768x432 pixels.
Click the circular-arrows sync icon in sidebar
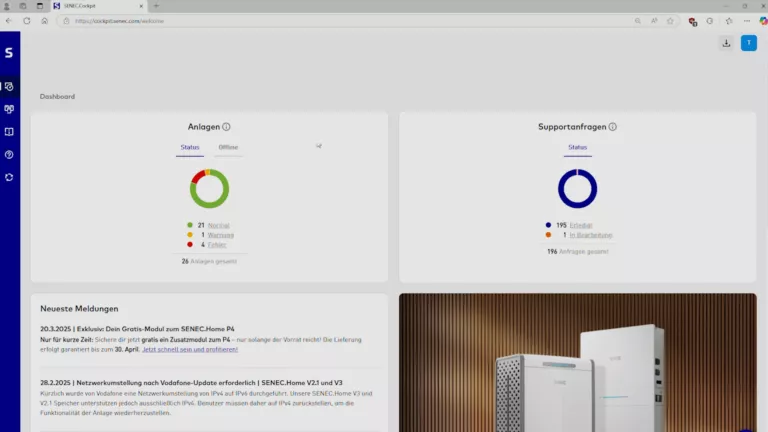(x=9, y=177)
